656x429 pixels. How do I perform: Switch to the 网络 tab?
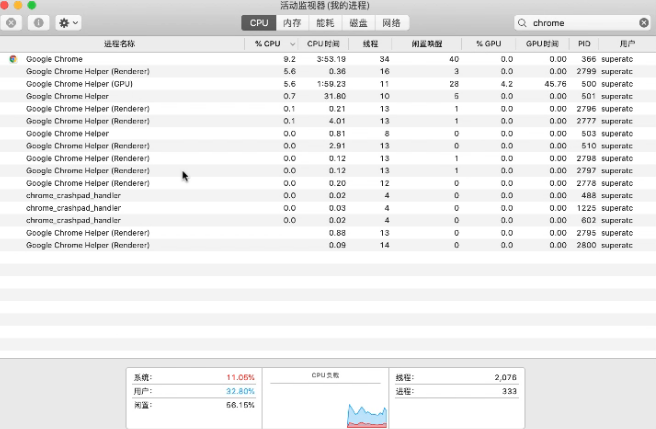click(x=392, y=23)
